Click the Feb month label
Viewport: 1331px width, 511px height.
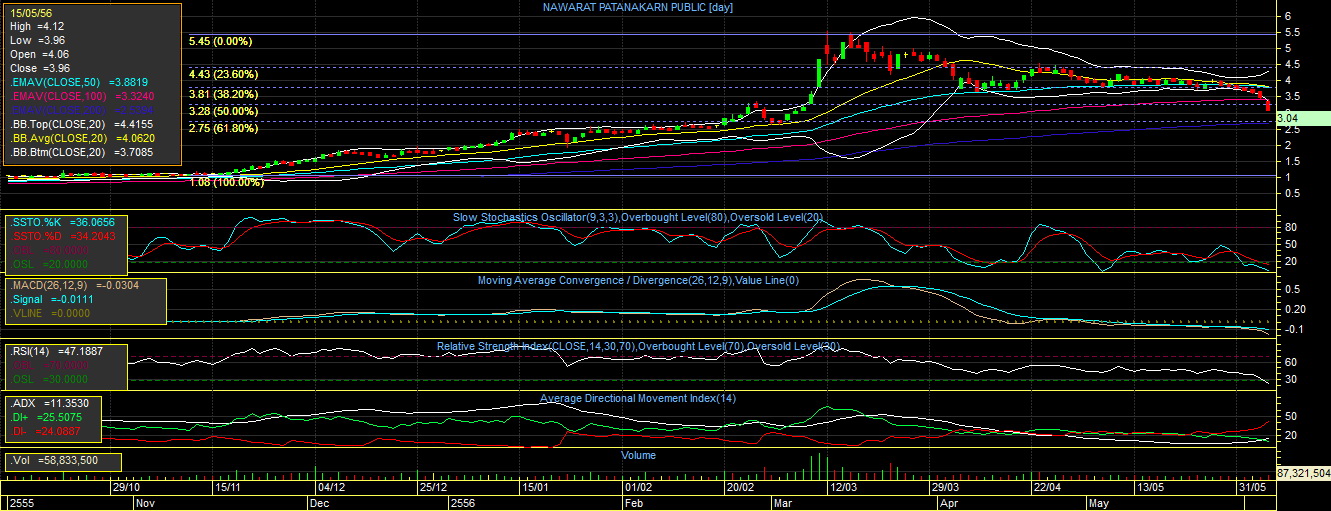coord(634,503)
